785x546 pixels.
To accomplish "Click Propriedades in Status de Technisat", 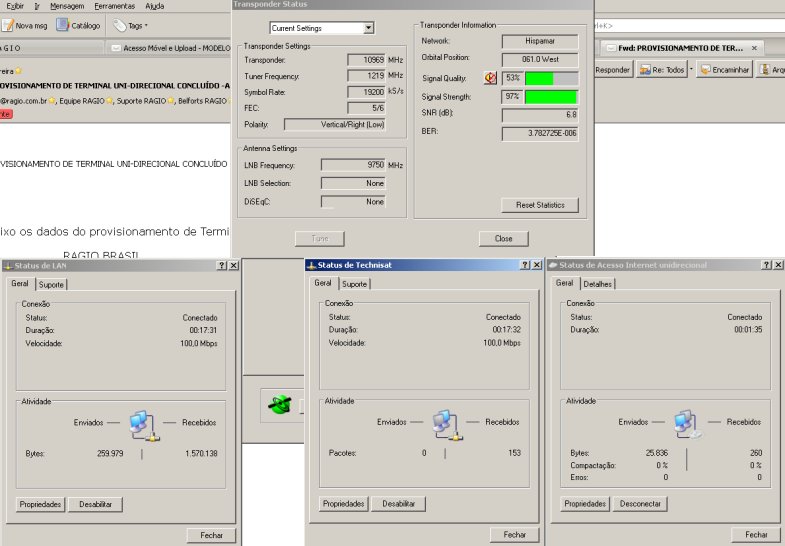I will [x=343, y=503].
